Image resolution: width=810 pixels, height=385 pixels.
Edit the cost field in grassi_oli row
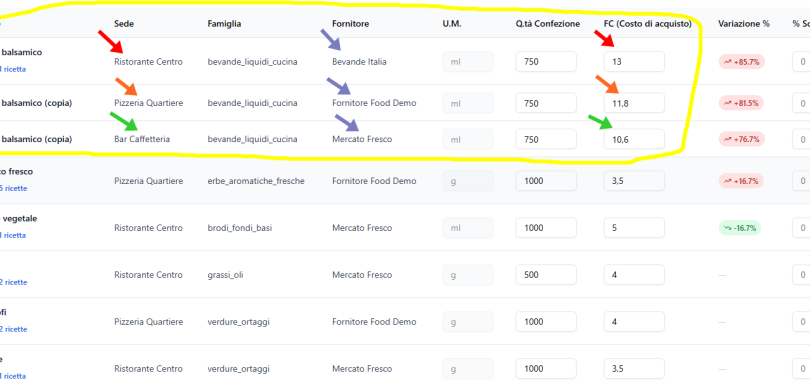634,275
